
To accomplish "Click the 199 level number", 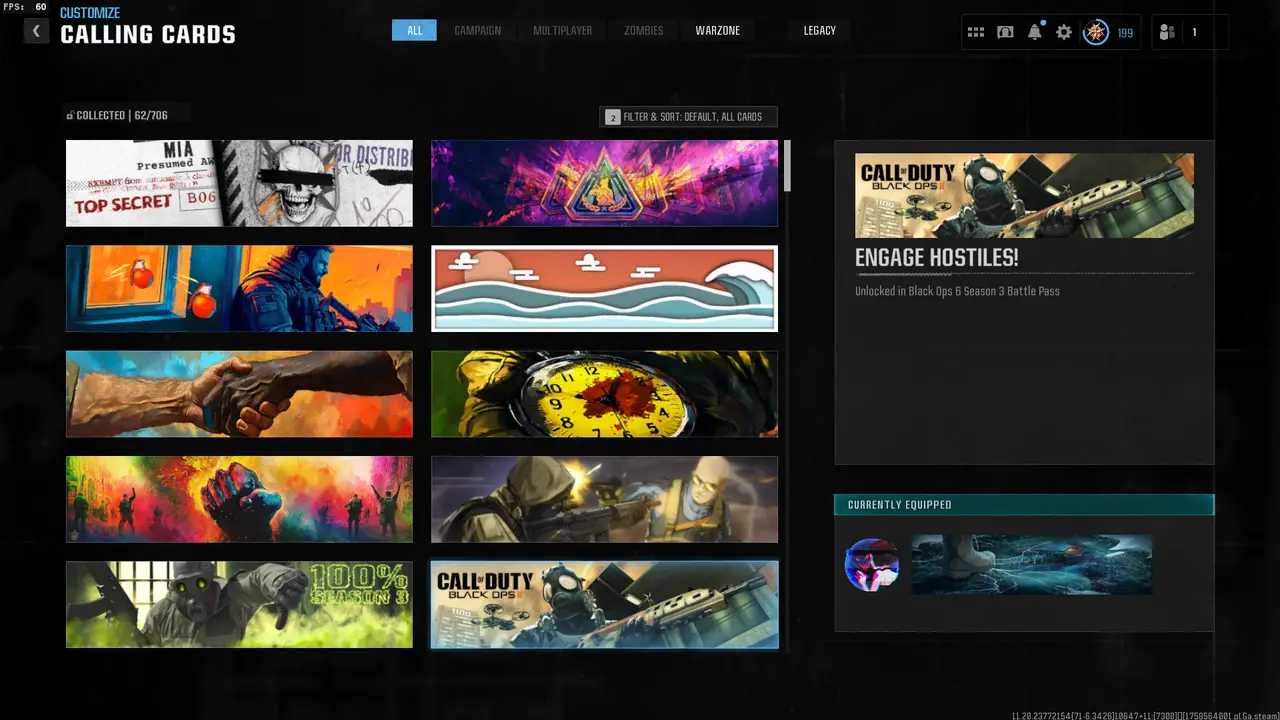I will click(1125, 33).
